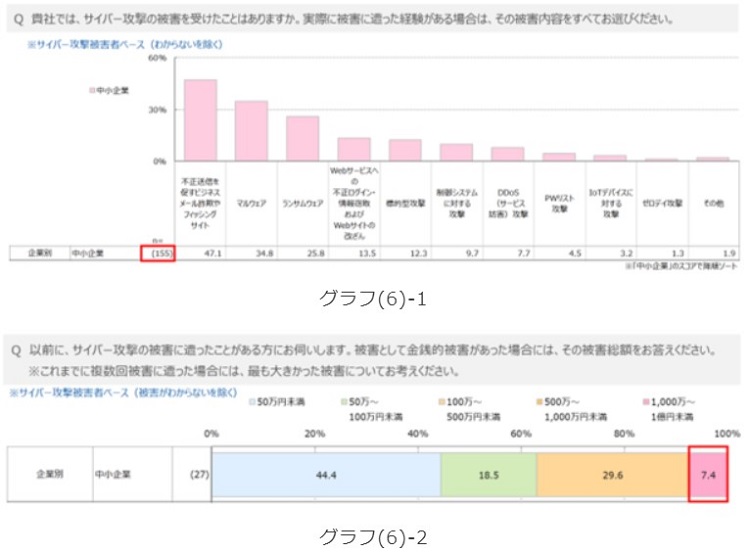750x553 pixels.
Task: Click the 企業別 cell in graph (6)-2
Action: pos(50,475)
